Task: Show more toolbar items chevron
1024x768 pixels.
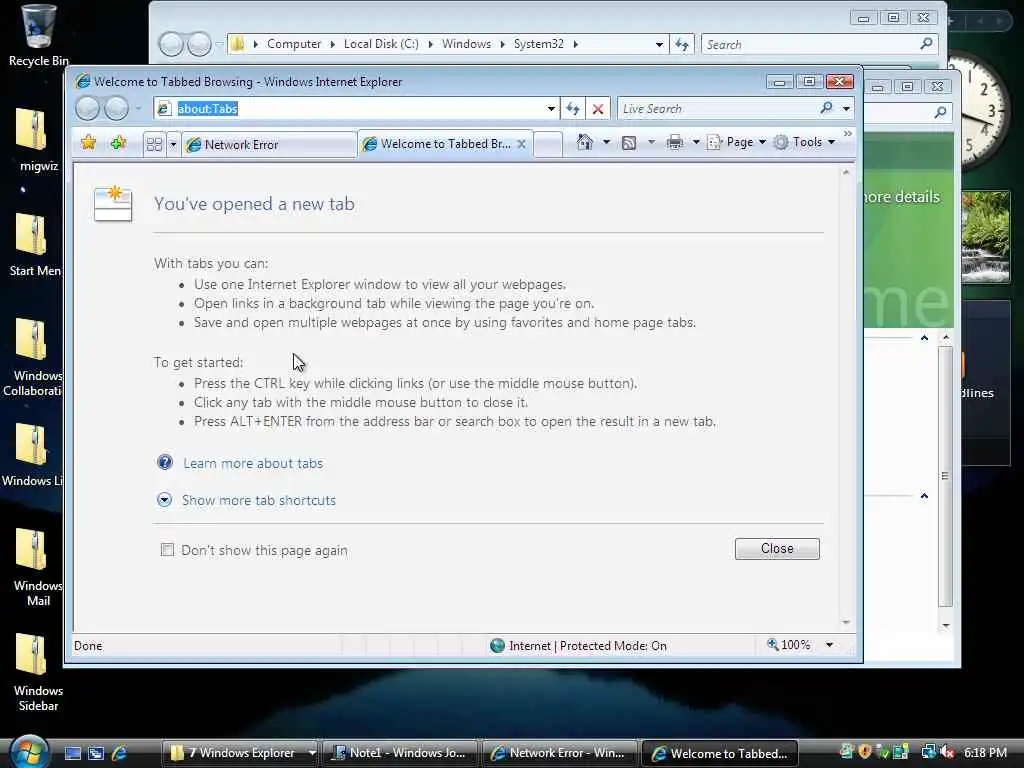Action: (x=847, y=134)
